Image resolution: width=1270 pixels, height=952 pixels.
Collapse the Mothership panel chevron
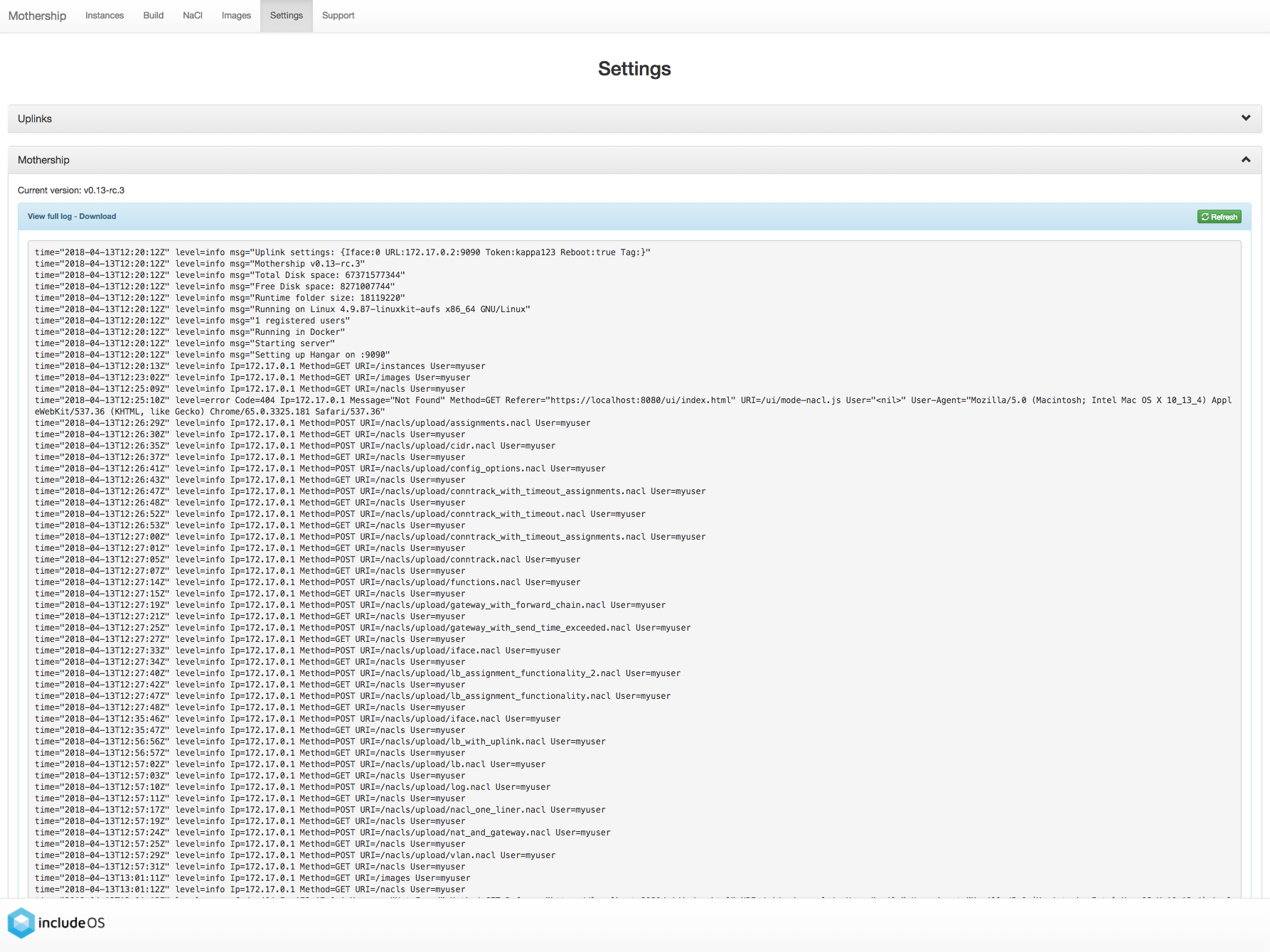pyautogui.click(x=1246, y=159)
